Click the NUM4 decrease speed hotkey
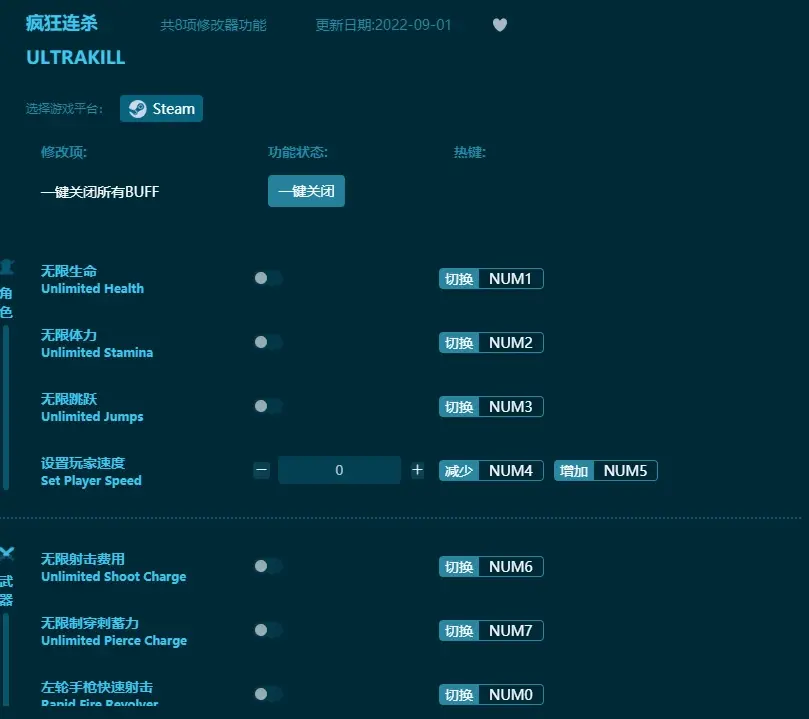This screenshot has height=719, width=809. click(x=510, y=471)
